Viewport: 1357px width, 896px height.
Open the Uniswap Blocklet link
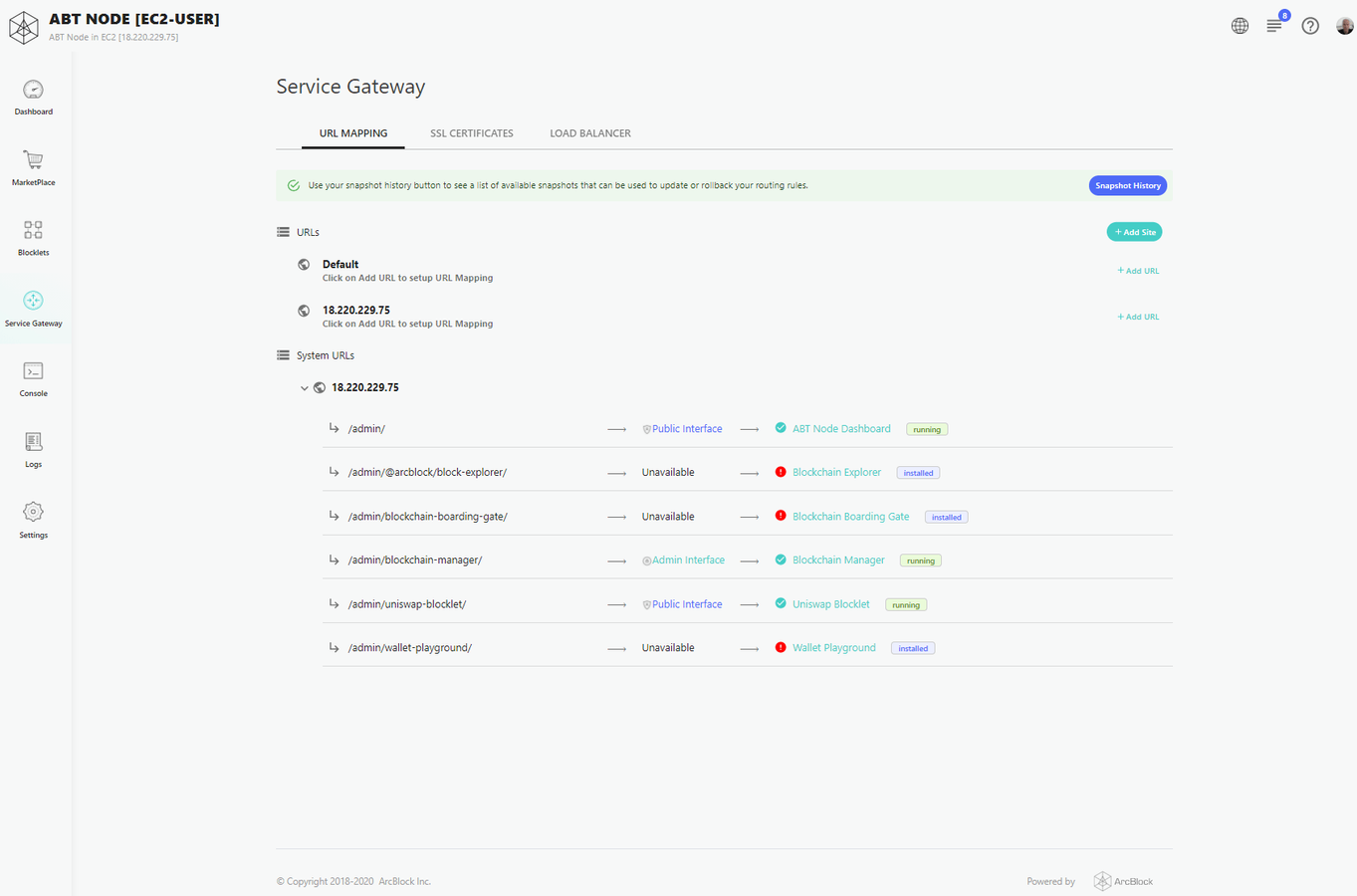pos(830,604)
